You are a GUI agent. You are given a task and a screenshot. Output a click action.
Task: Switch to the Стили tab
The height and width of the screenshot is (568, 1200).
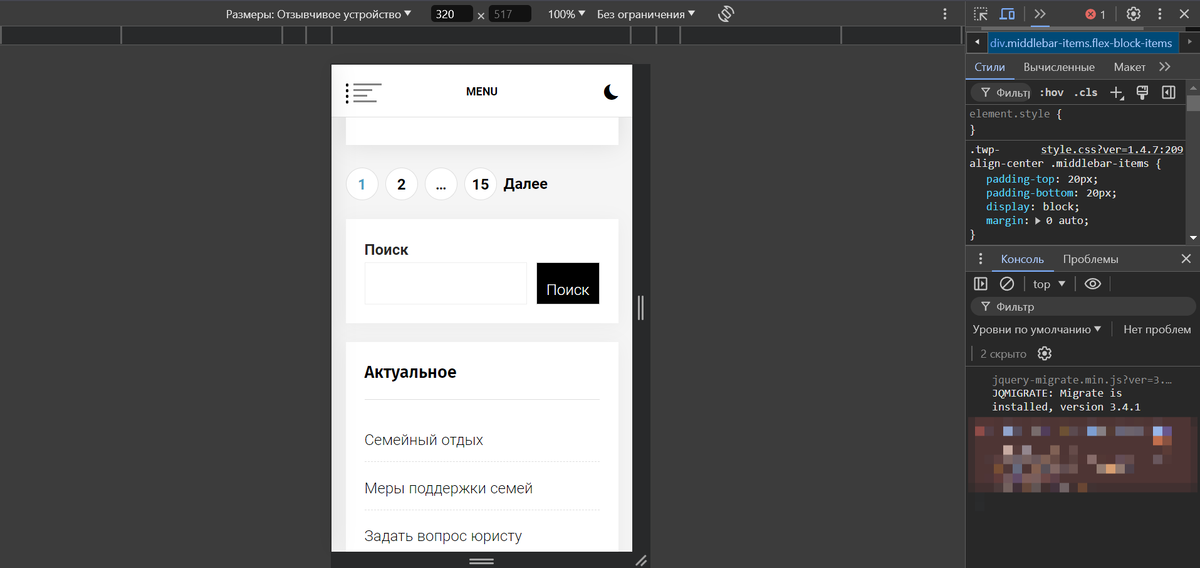pos(989,67)
